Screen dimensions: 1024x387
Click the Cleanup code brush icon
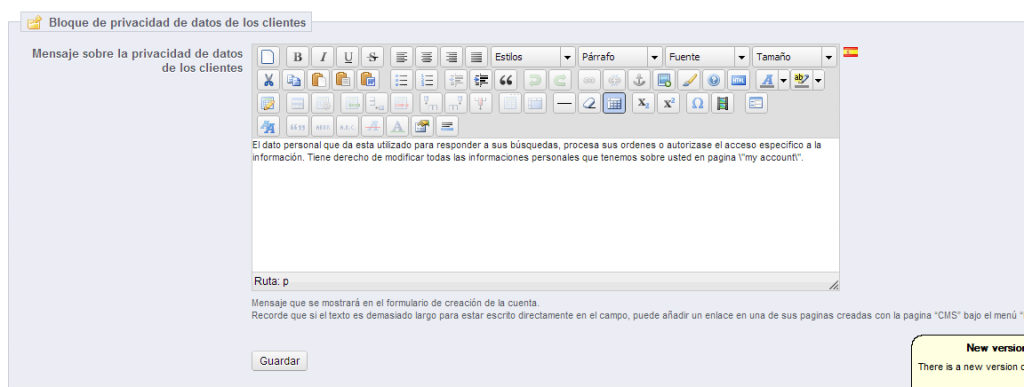(x=689, y=80)
